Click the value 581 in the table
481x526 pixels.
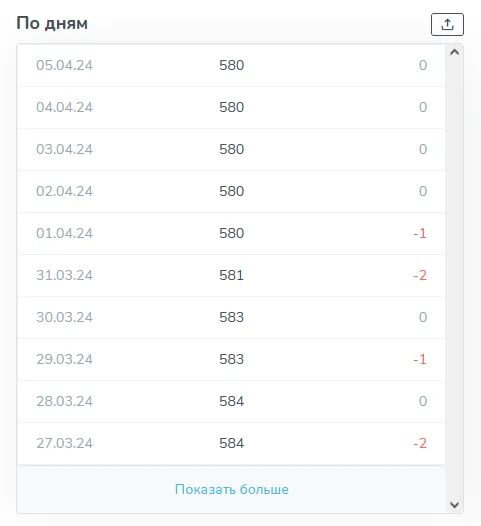coord(231,275)
